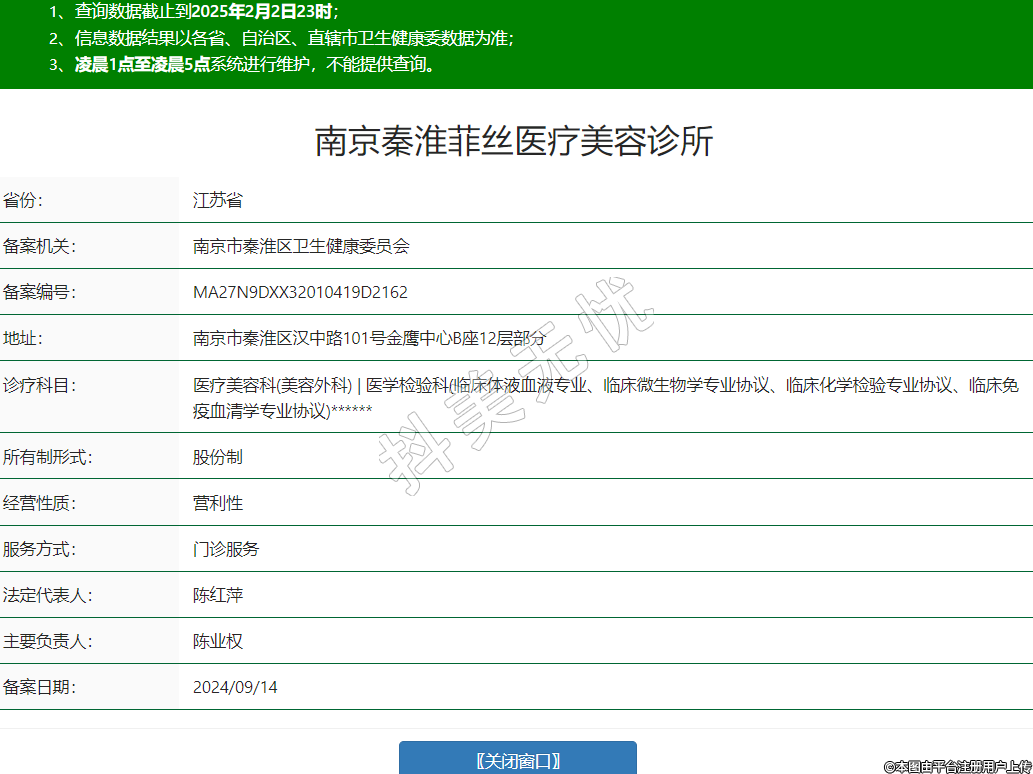Click the 经营性质 value 营利性

pos(218,503)
